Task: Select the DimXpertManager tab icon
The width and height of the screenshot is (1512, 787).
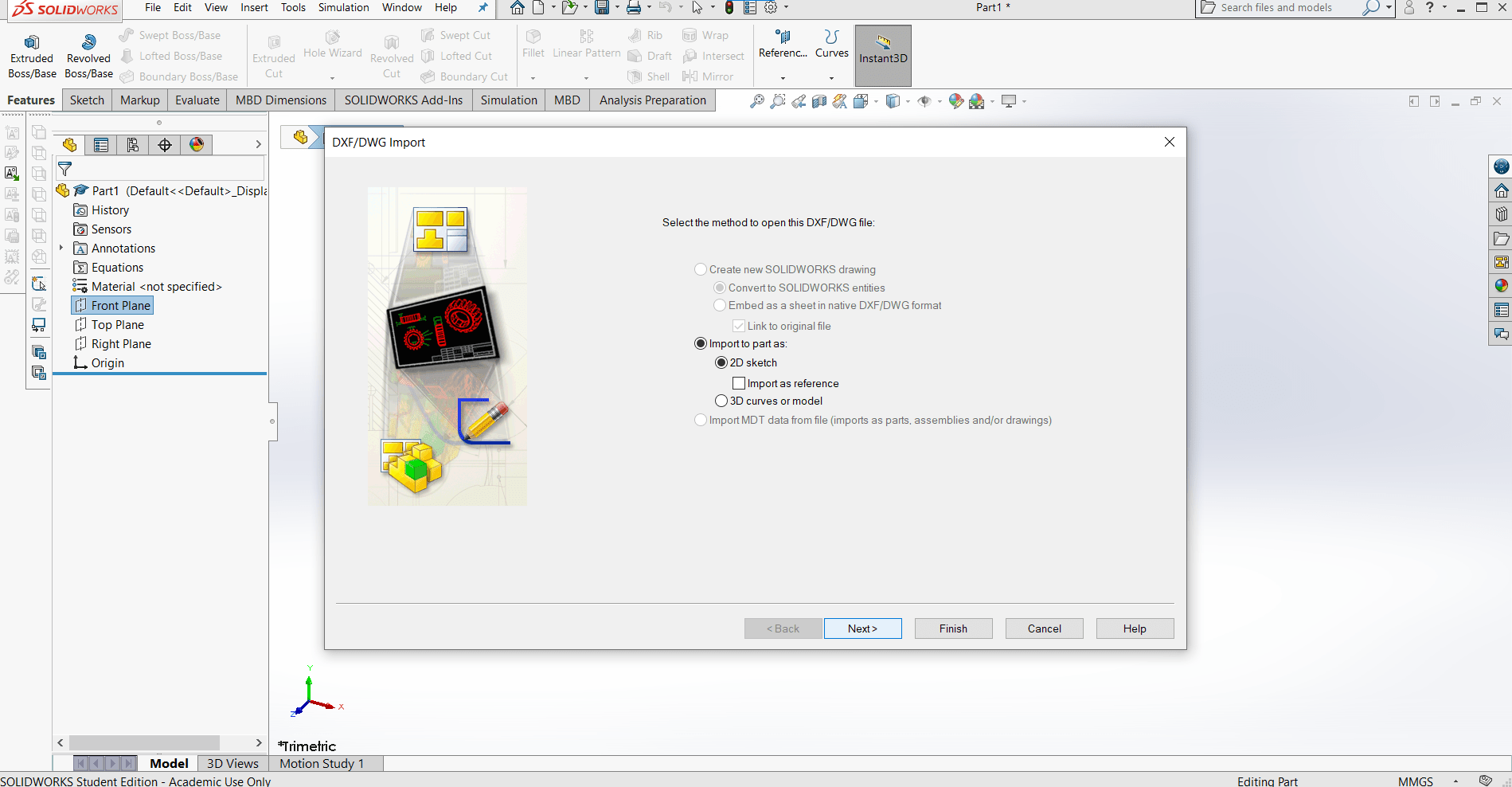Action: point(165,145)
